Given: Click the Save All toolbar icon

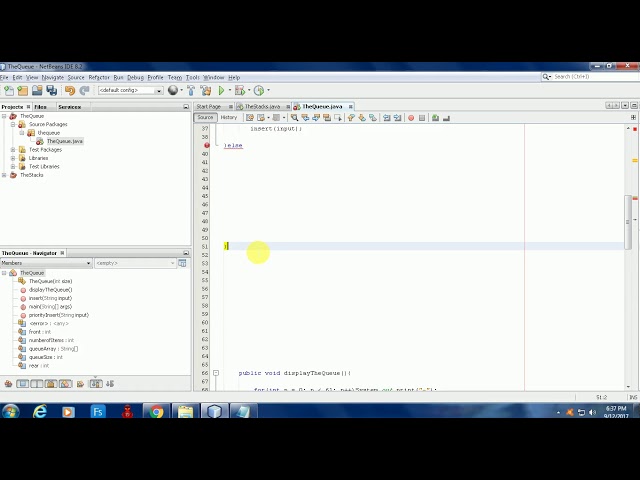Looking at the screenshot, I should point(51,91).
